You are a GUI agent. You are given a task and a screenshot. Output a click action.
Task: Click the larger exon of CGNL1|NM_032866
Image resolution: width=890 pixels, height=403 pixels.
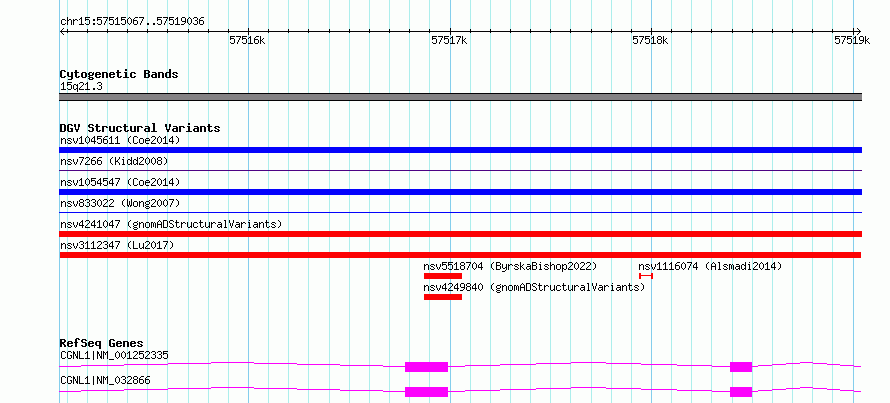pyautogui.click(x=426, y=392)
